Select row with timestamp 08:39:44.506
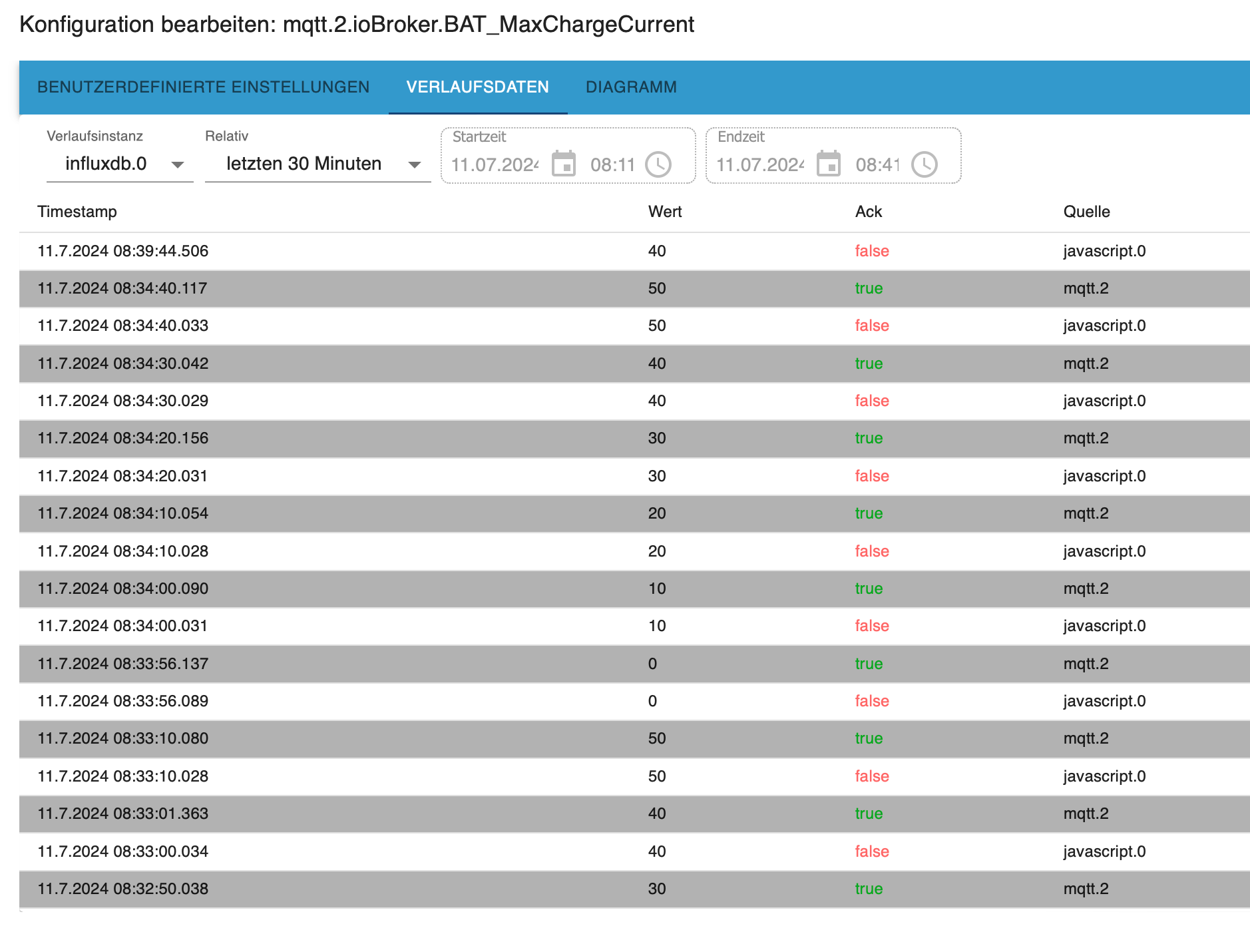 pos(634,251)
